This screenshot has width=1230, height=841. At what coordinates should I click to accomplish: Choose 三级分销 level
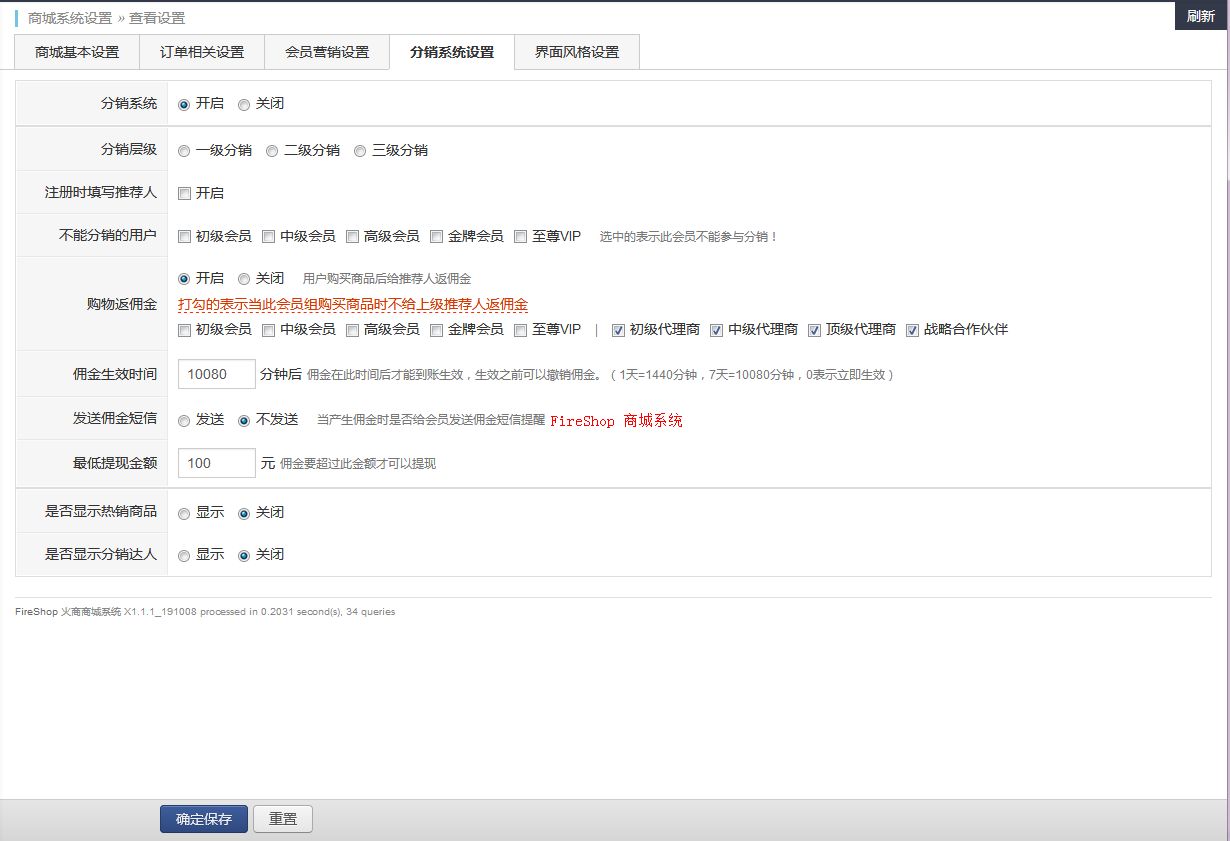(360, 151)
